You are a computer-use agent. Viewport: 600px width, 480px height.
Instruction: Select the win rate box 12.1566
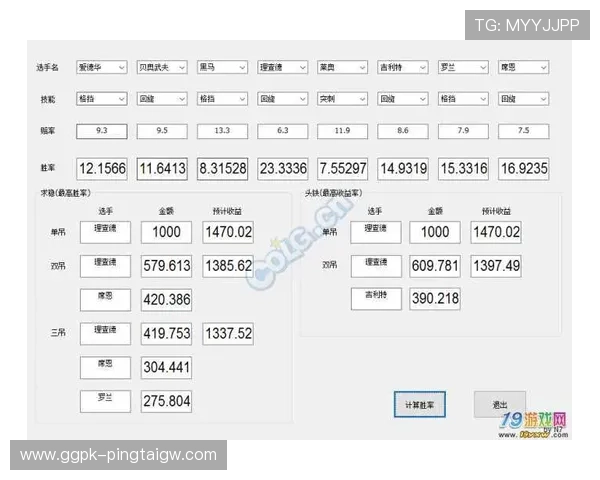(101, 168)
